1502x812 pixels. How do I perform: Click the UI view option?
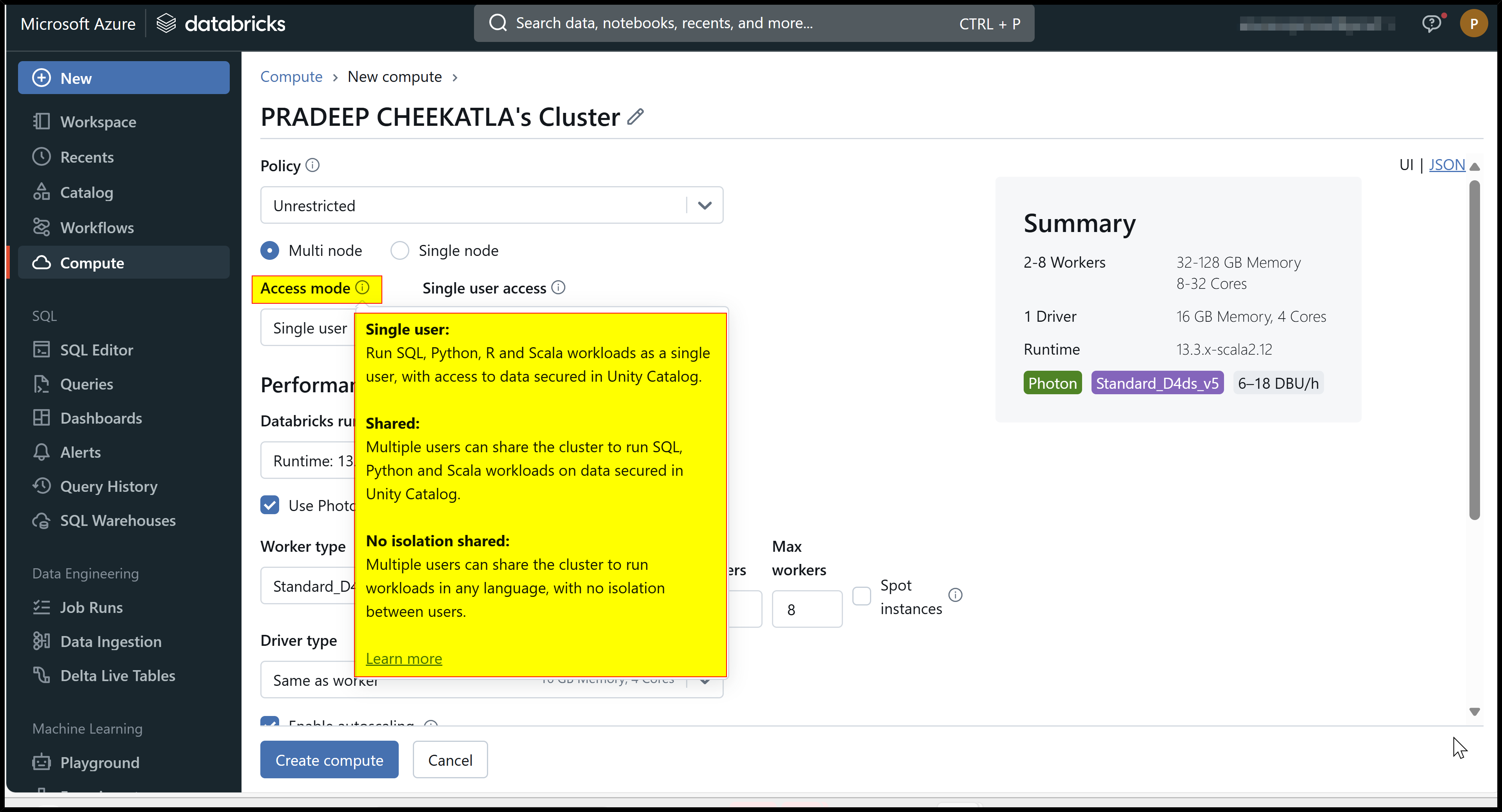(x=1406, y=165)
